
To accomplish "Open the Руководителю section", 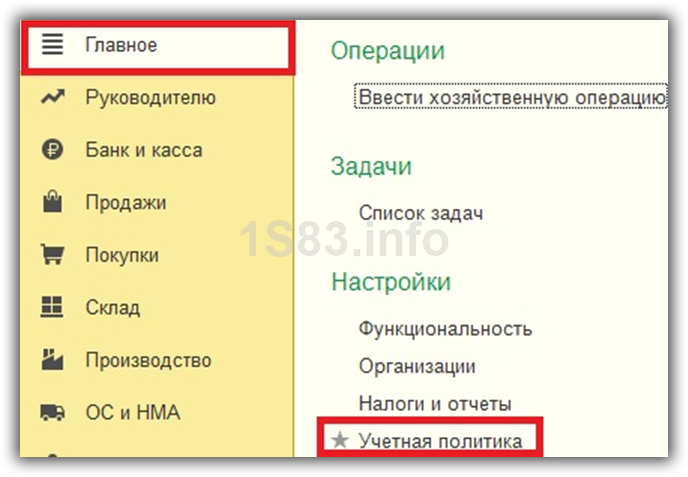I will point(150,97).
